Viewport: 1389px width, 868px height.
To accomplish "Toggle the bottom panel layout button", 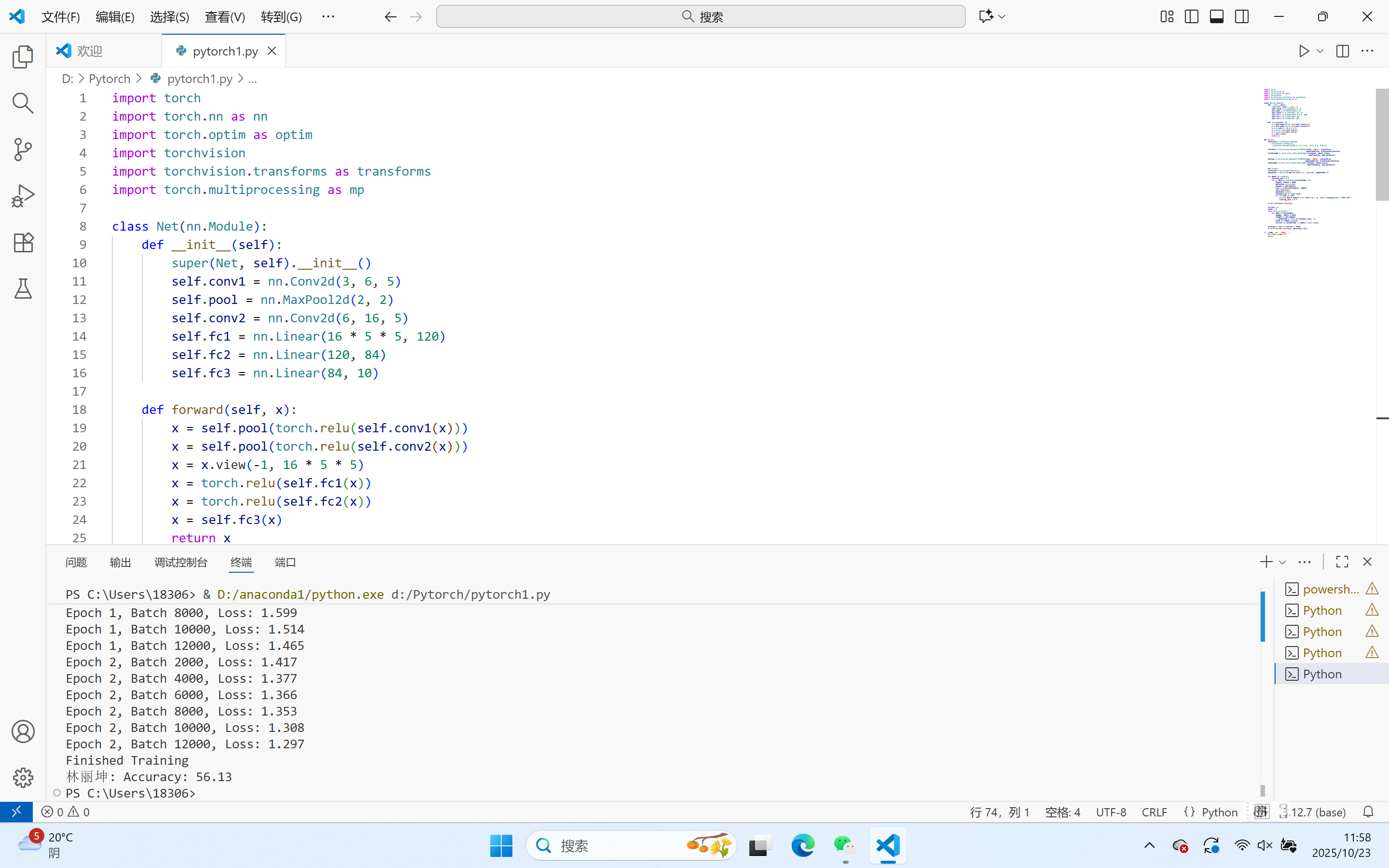I will [1216, 17].
